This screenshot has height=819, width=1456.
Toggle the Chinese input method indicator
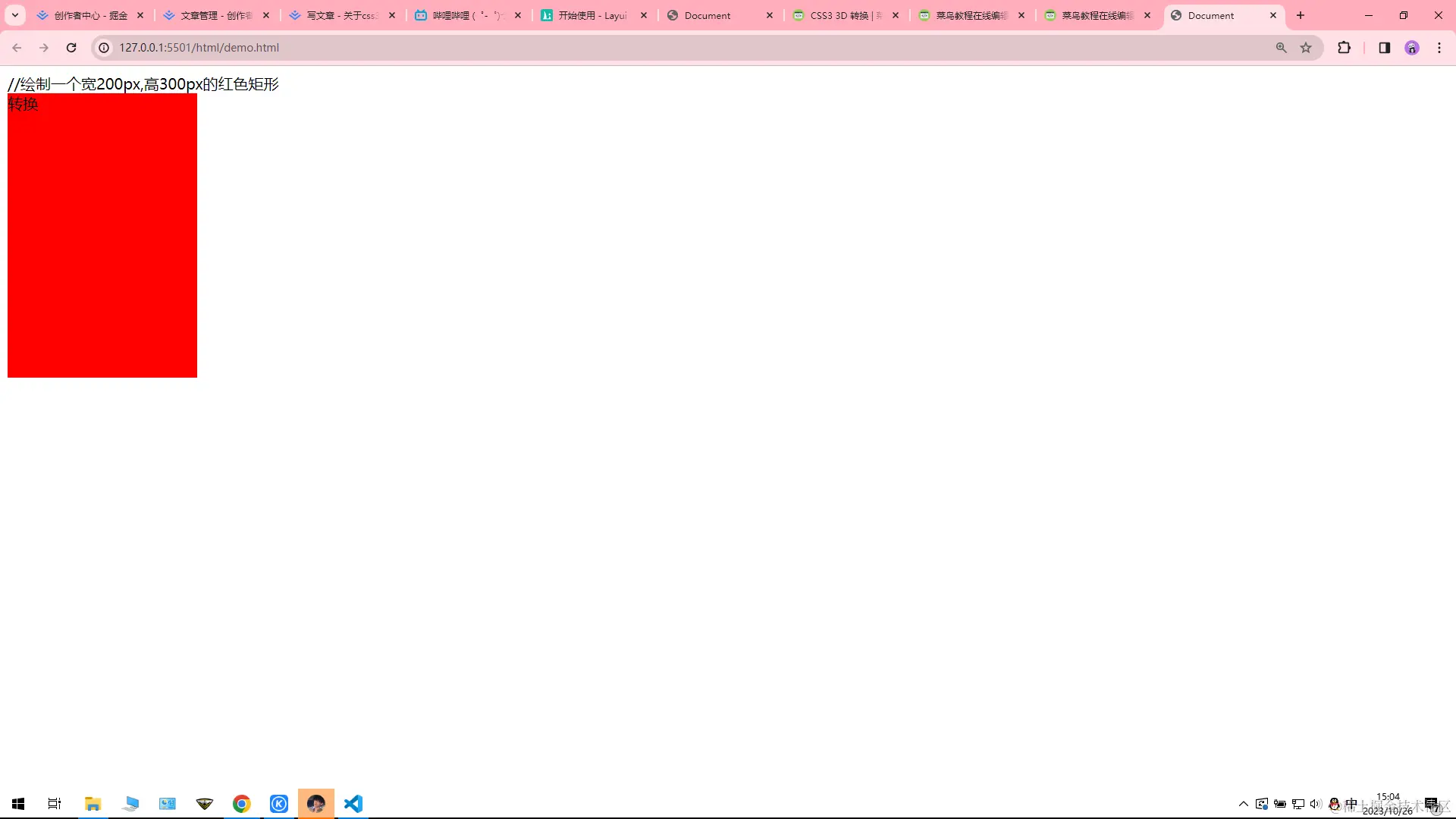pos(1351,804)
